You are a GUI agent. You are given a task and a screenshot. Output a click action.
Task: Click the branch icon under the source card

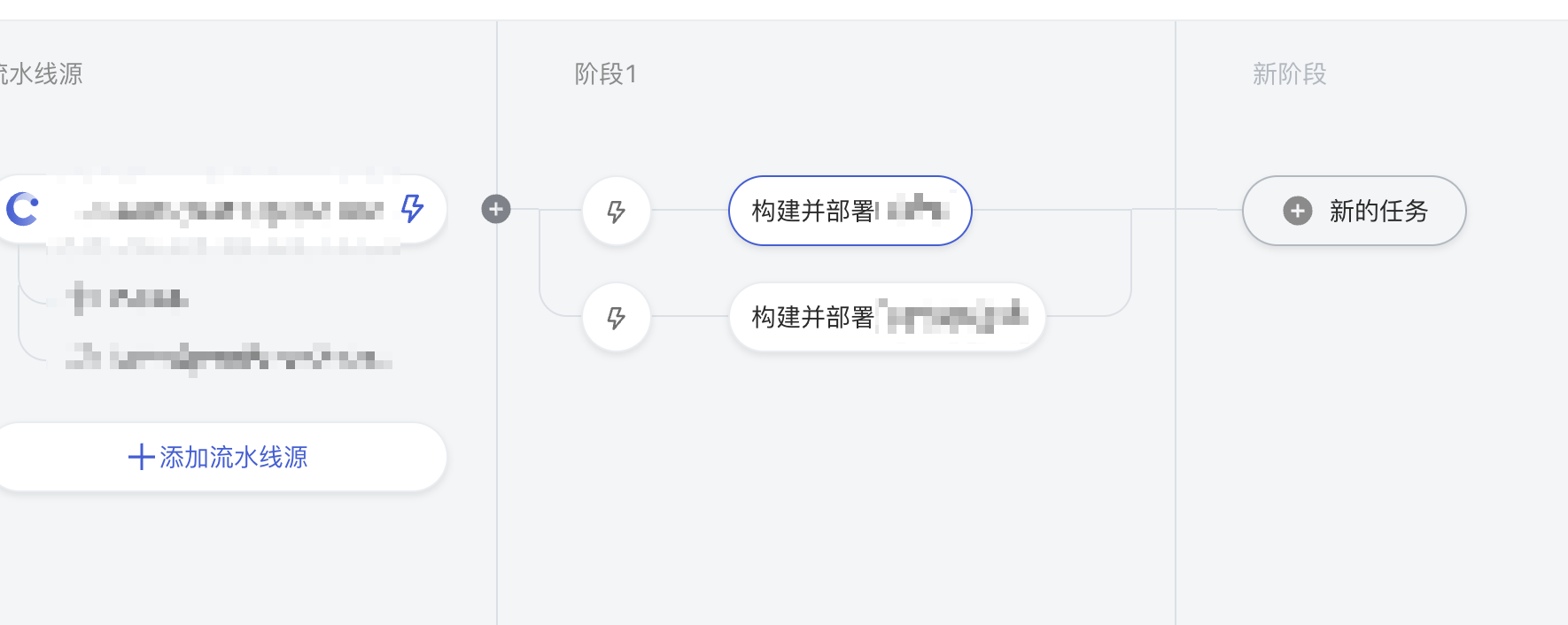tap(83, 297)
